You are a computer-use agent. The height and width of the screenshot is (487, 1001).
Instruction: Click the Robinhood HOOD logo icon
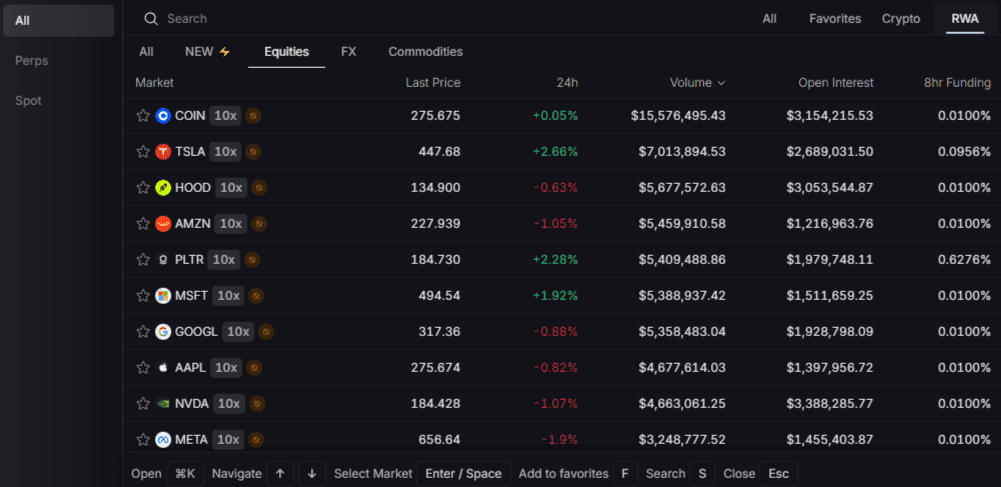[x=163, y=188]
